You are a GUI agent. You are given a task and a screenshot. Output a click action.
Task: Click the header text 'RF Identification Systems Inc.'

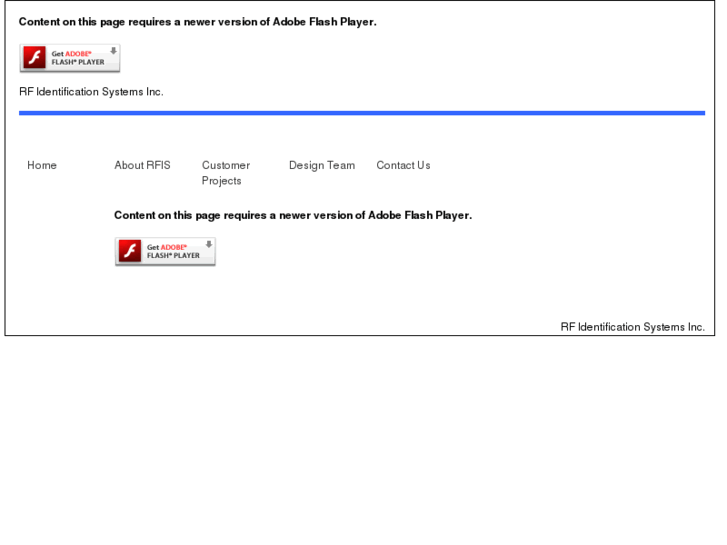(91, 92)
